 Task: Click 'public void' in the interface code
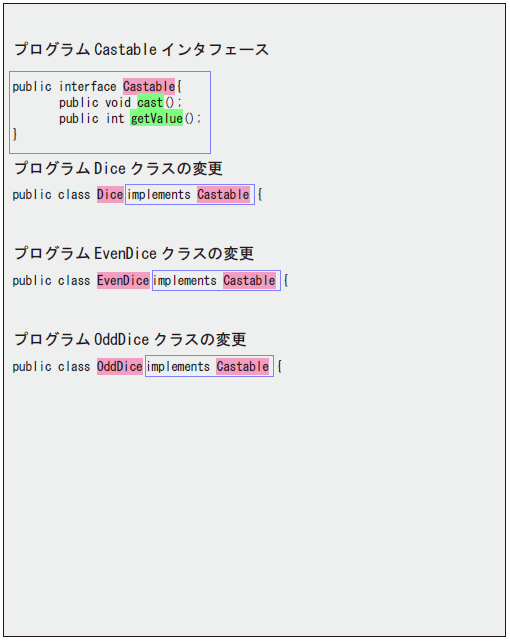95,103
